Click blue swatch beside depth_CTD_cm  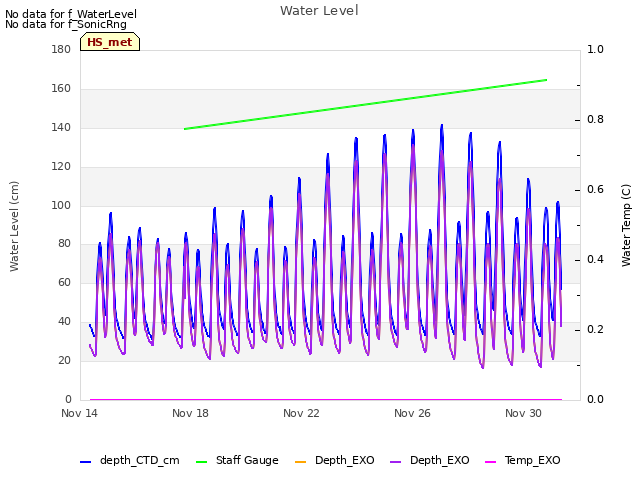pyautogui.click(x=85, y=462)
